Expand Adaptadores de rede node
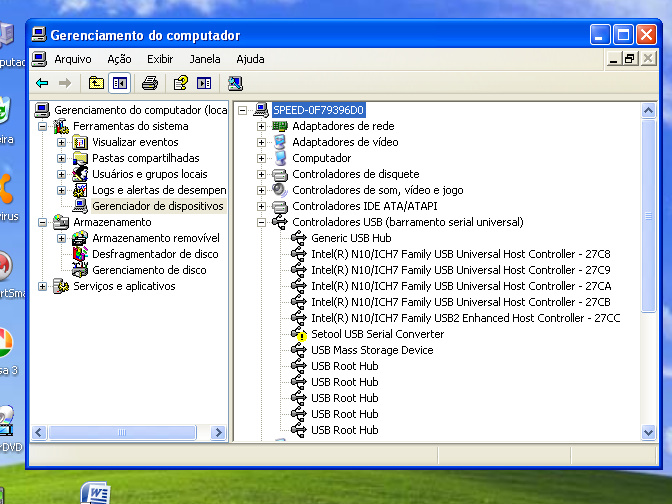The width and height of the screenshot is (672, 504). point(261,126)
